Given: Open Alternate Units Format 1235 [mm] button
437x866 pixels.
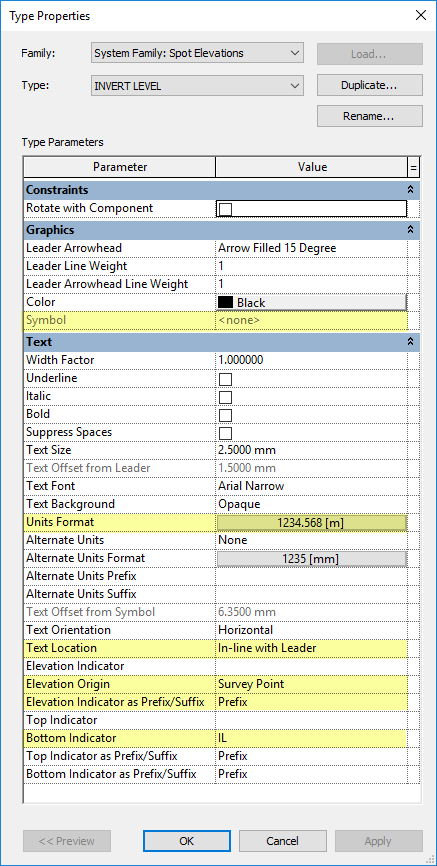Looking at the screenshot, I should click(x=312, y=559).
